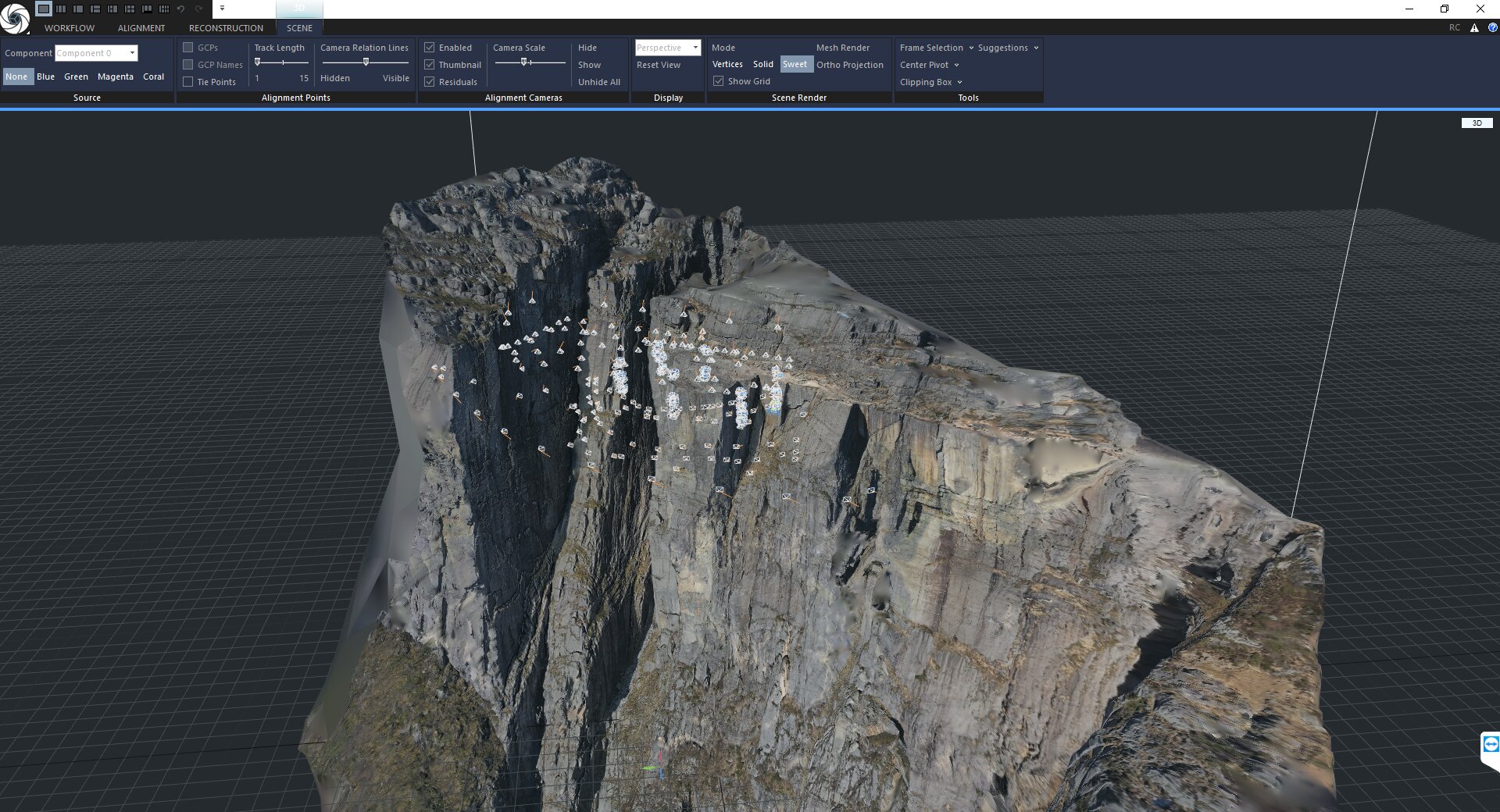The image size is (1500, 812).
Task: Pick the narrow-left two-pane layout icon
Action: [x=78, y=9]
